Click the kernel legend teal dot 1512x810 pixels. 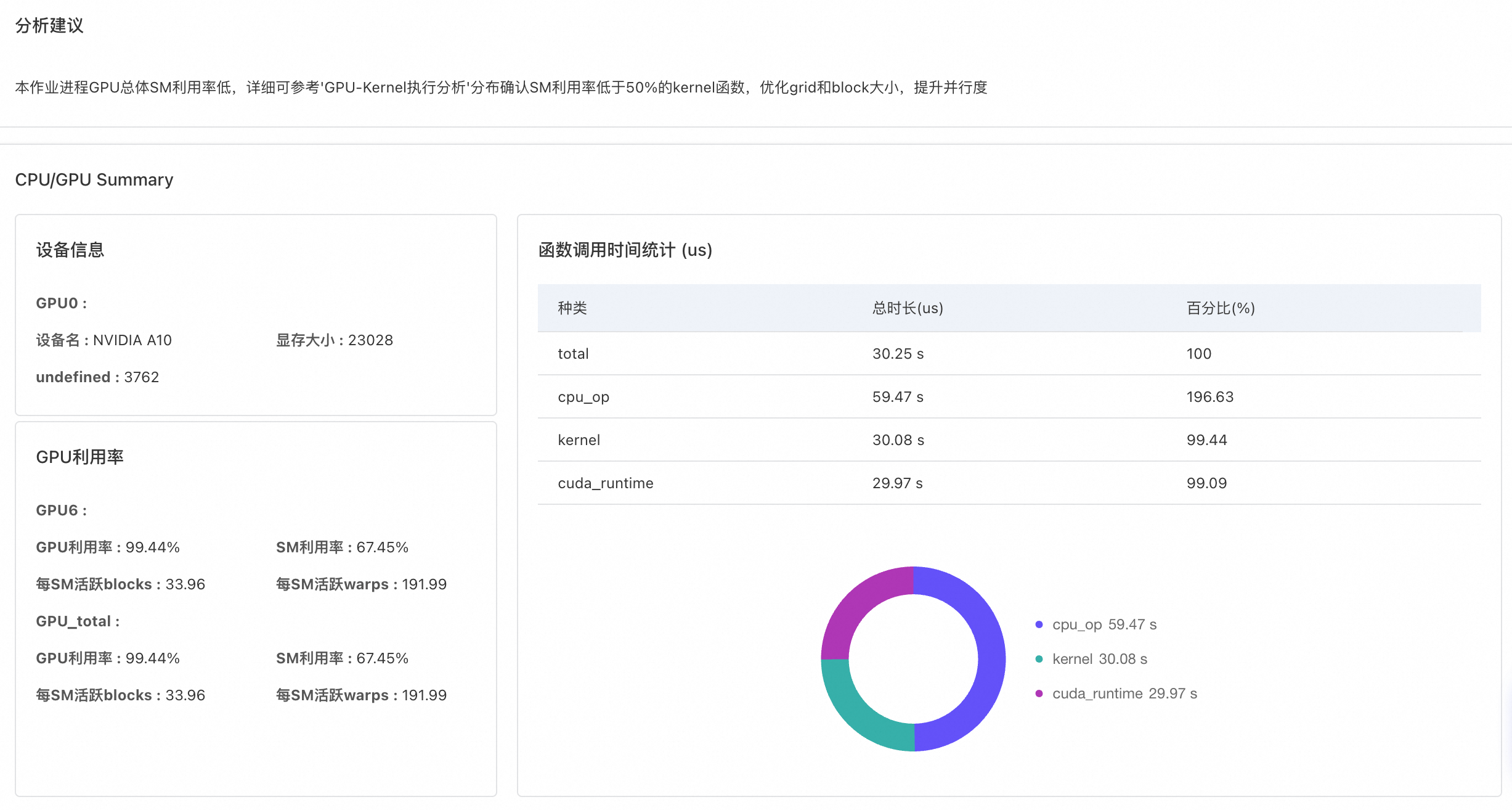pos(1039,659)
